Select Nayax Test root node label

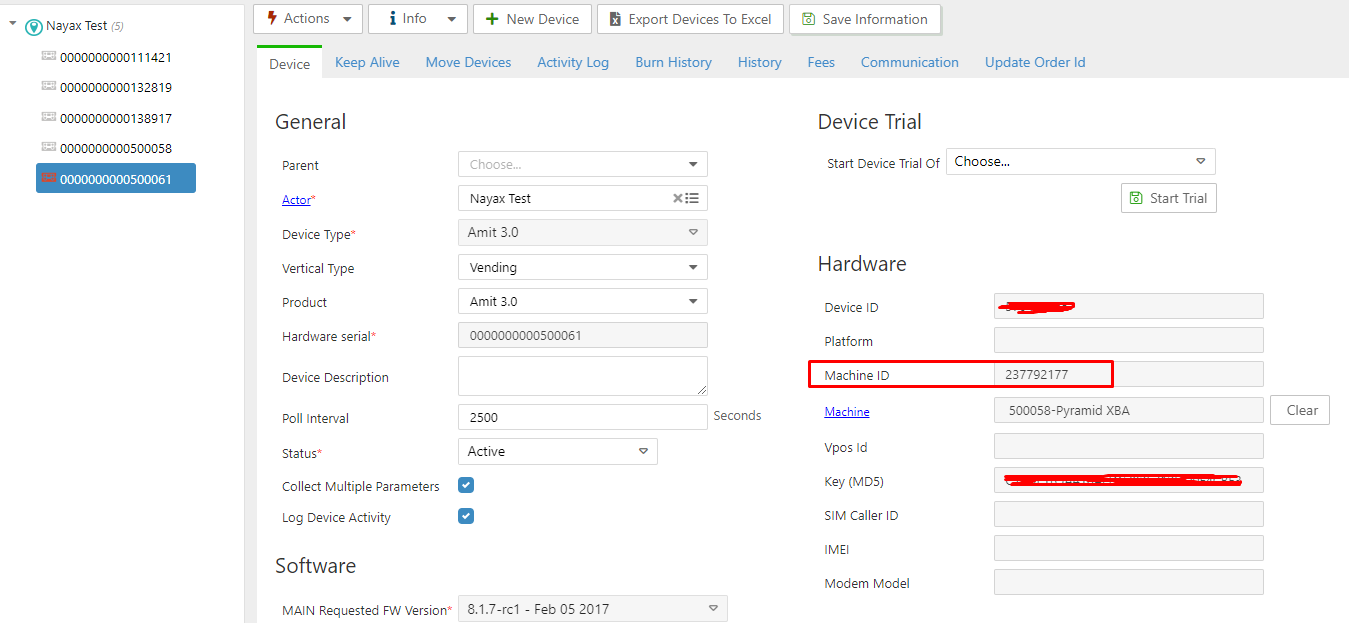77,26
